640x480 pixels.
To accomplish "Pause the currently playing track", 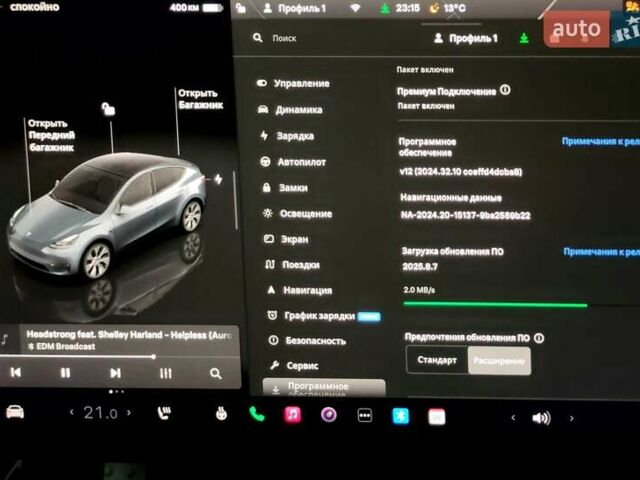I will [65, 373].
